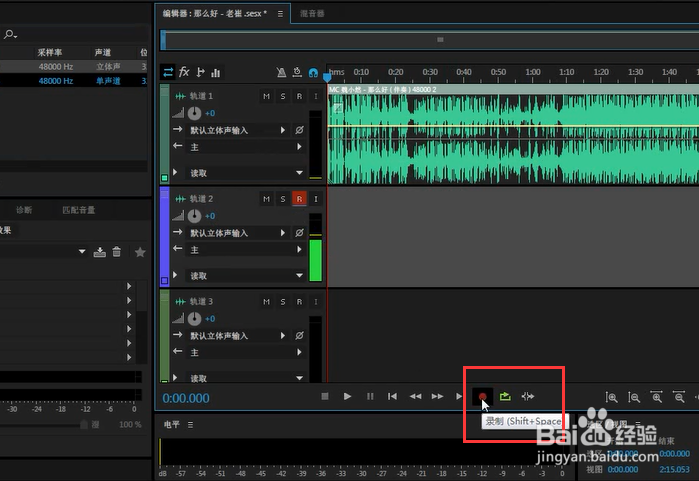This screenshot has width=699, height=481.
Task: Arm Track 3 for record
Action: coord(299,302)
